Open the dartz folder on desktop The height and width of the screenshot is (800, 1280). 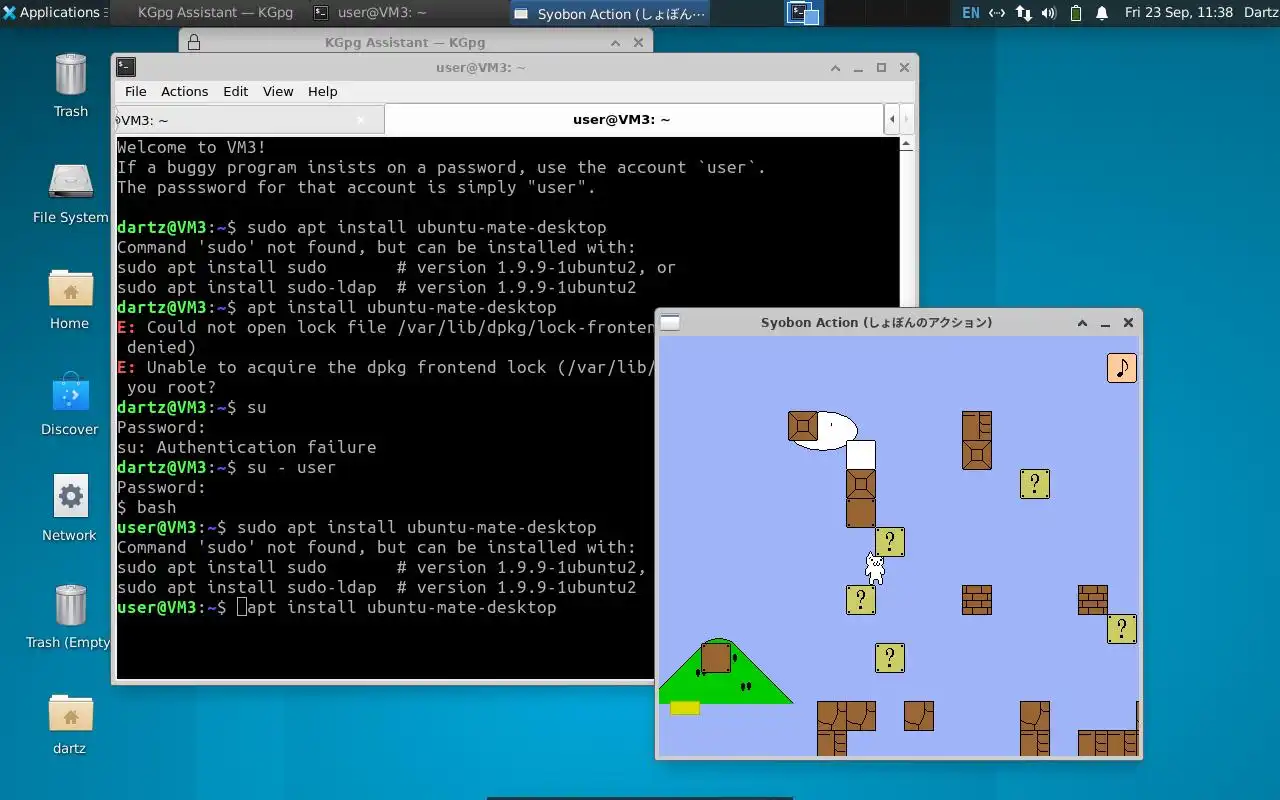point(70,723)
